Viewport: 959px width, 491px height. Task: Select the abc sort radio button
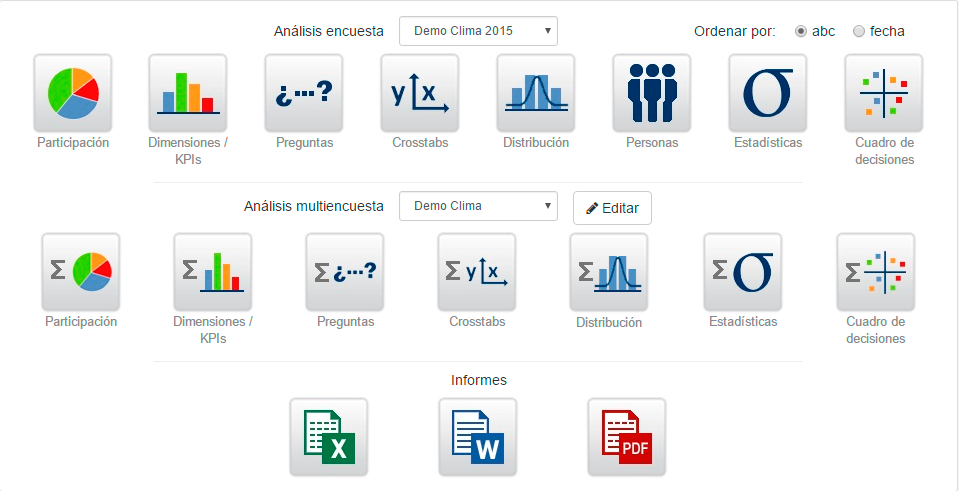pos(801,31)
